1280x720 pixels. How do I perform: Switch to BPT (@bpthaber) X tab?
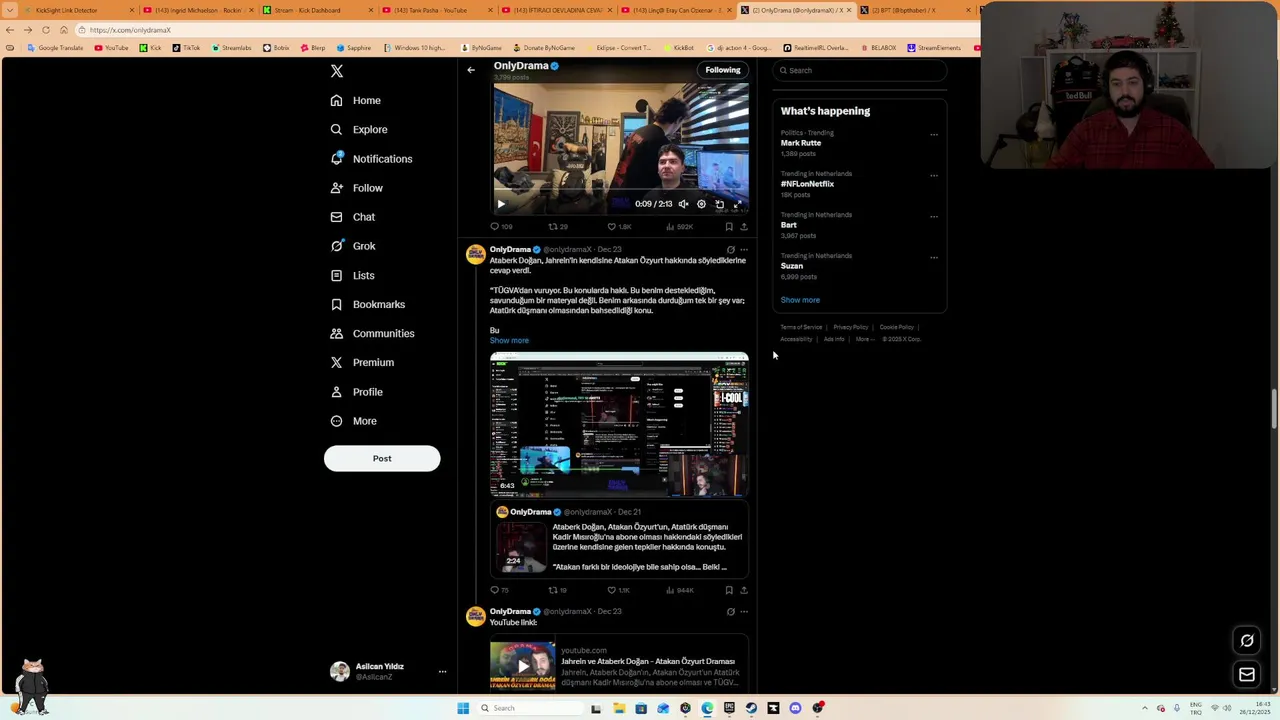point(915,10)
